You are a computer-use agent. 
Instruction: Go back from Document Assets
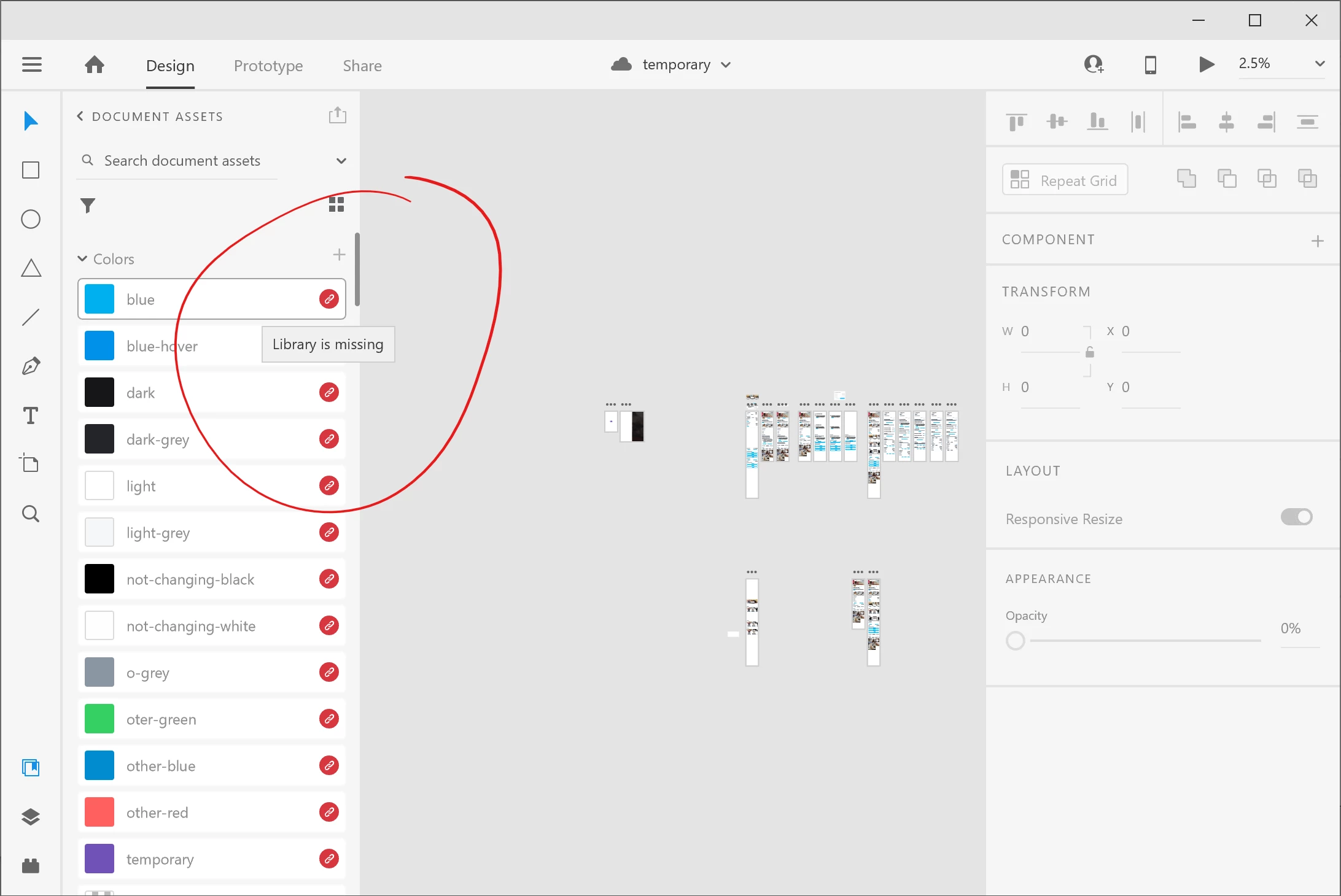[x=80, y=116]
